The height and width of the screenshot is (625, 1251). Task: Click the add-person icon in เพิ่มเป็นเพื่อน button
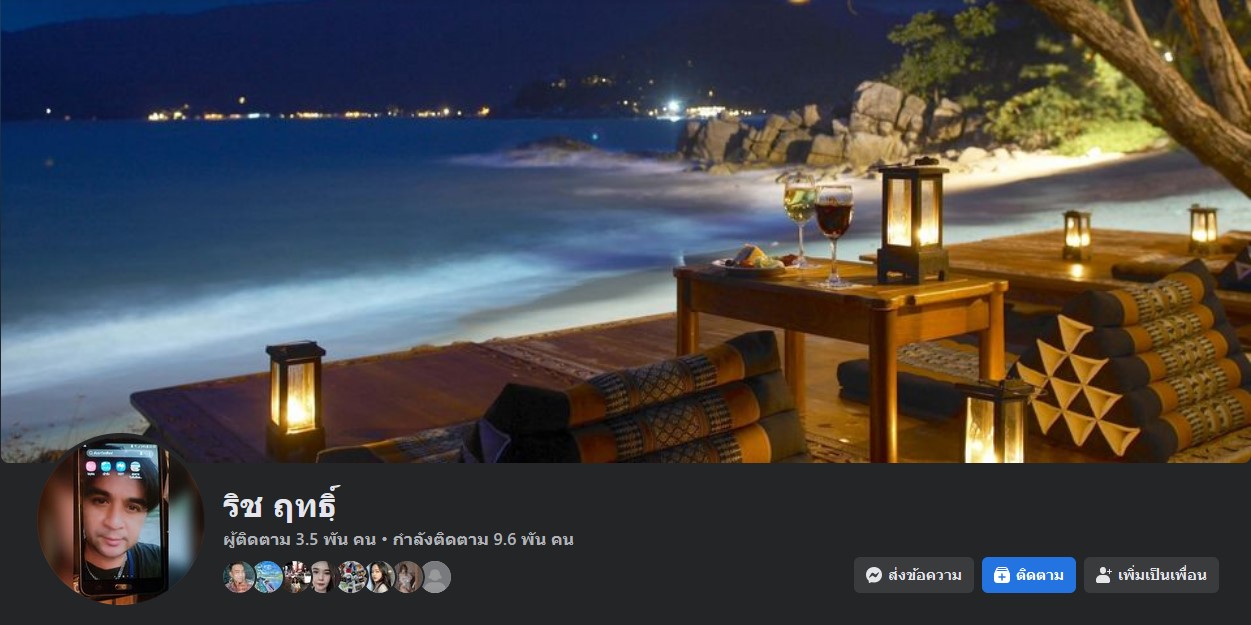tap(1104, 575)
